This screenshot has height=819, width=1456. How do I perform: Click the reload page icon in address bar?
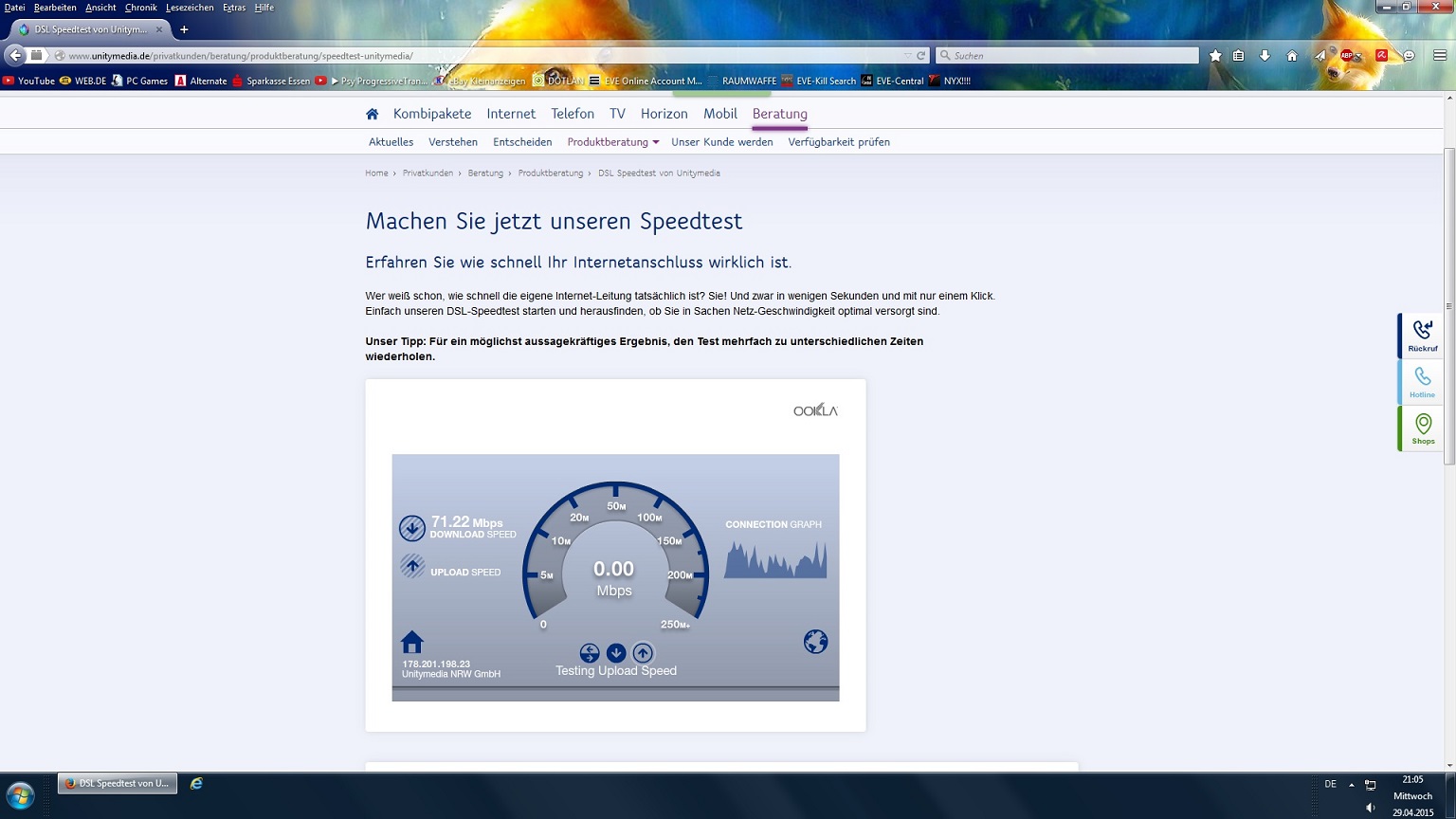tap(920, 56)
